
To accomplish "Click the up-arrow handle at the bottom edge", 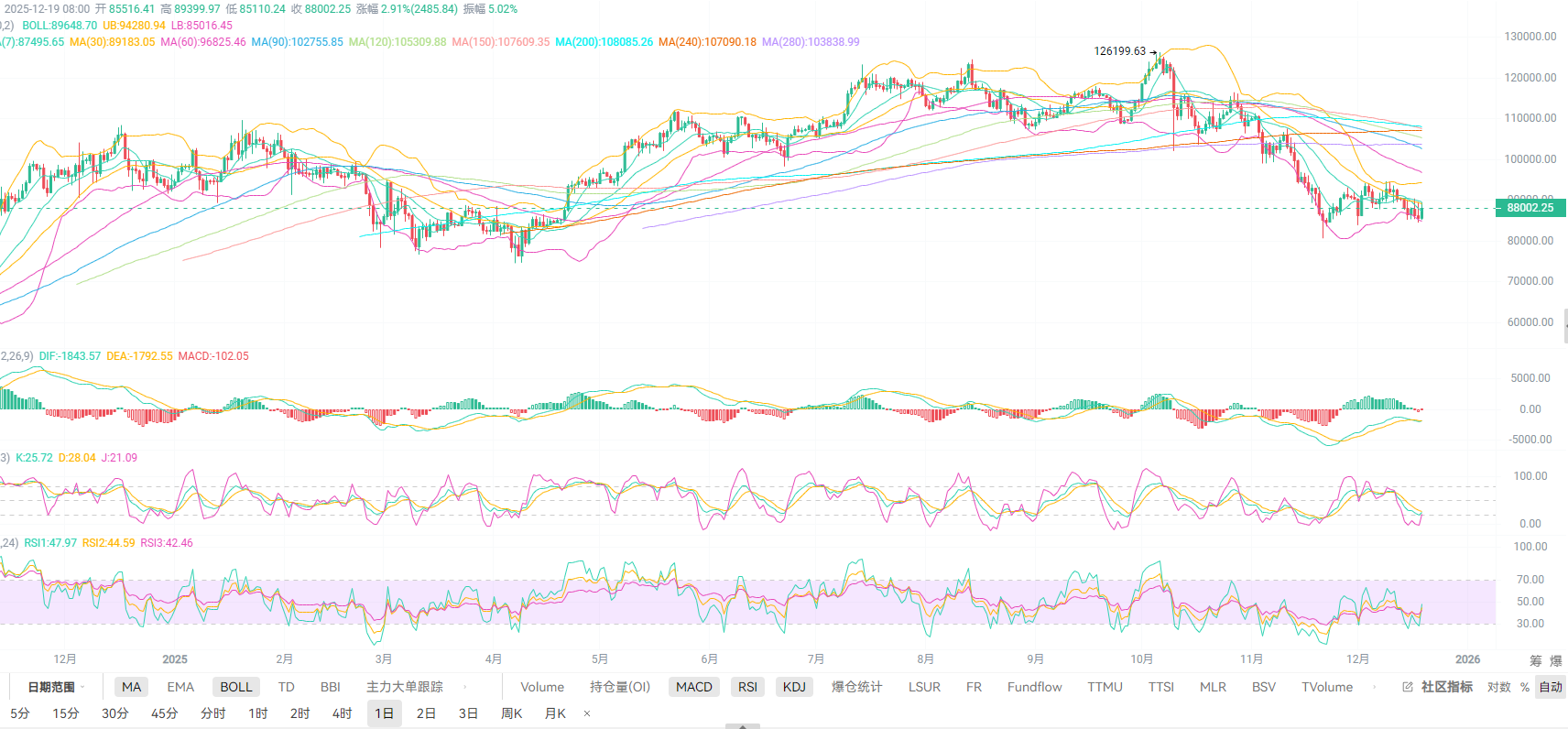I will coord(743,725).
